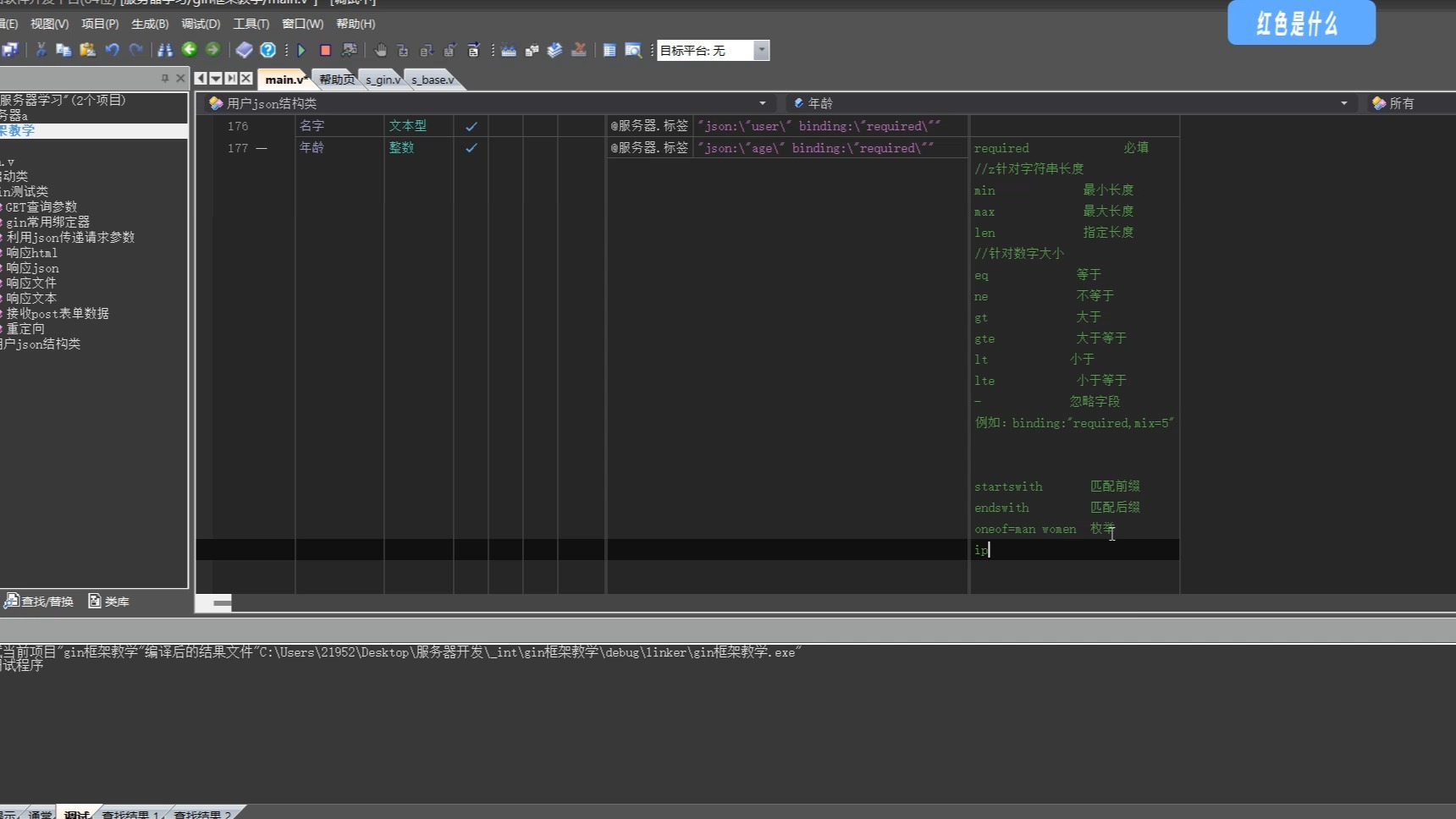The image size is (1456, 819).
Task: Click the Step Out debug icon
Action: coord(450,50)
